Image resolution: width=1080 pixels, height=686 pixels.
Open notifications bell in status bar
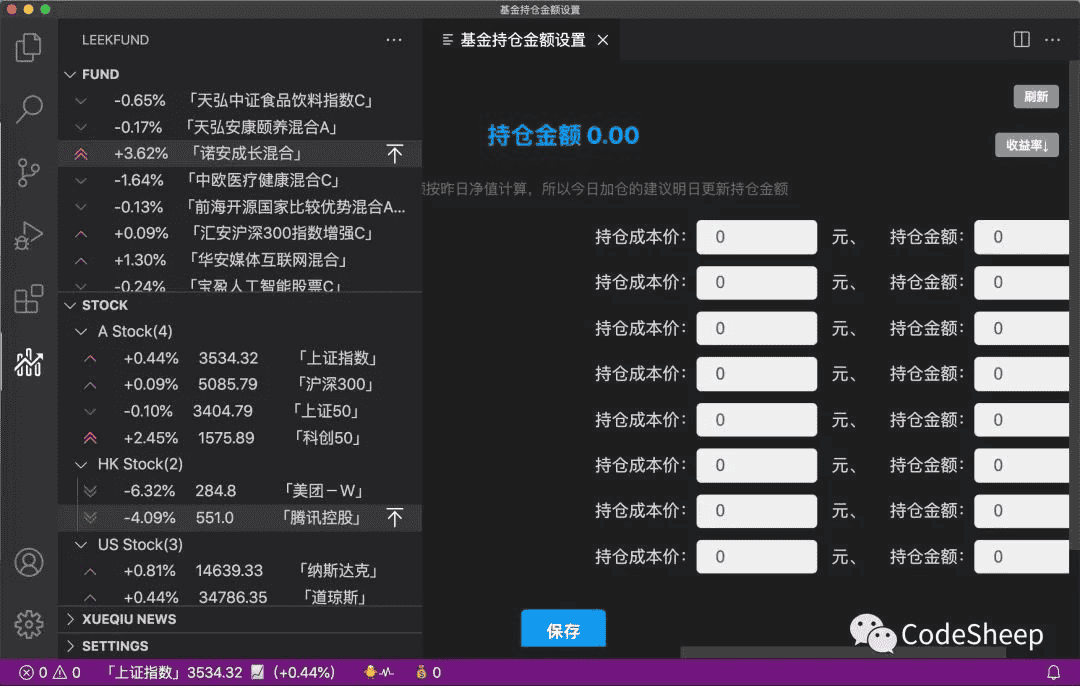[1054, 672]
